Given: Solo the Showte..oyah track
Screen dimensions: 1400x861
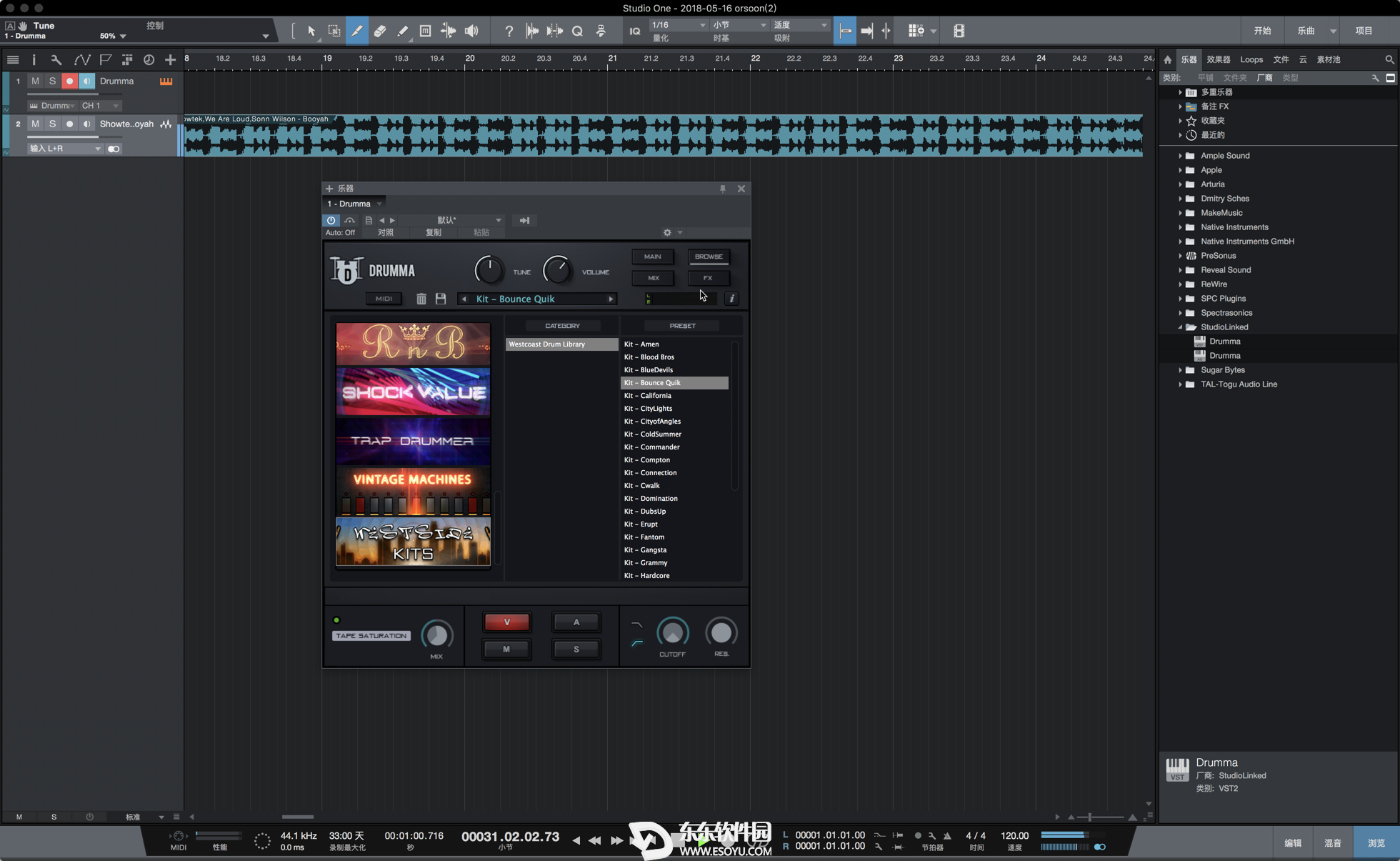Looking at the screenshot, I should [52, 124].
